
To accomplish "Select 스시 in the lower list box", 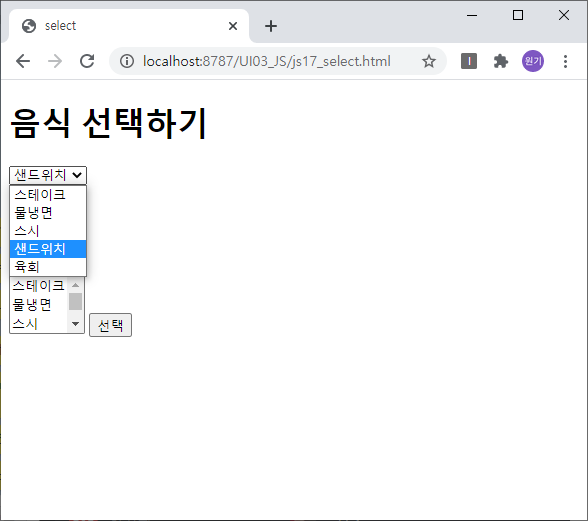I will [x=39, y=323].
